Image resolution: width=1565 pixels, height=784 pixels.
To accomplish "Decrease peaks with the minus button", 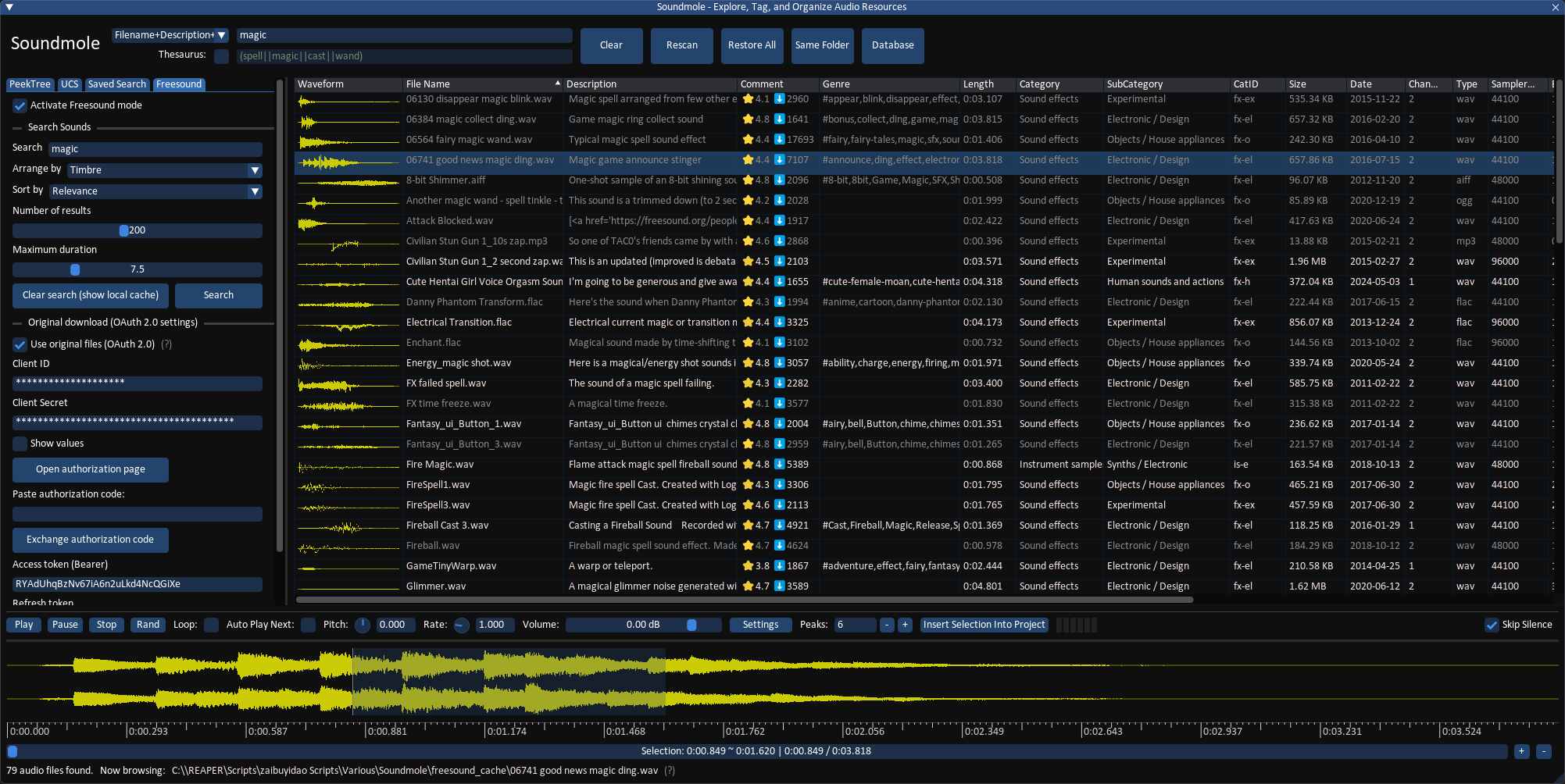I will pos(887,625).
